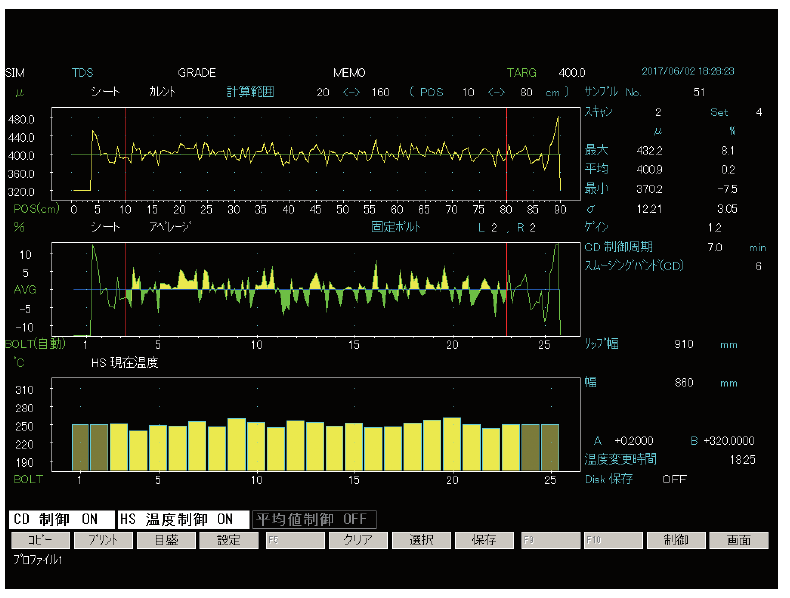
Task: Click the 最小 thickness value 370.2
Action: [x=649, y=189]
